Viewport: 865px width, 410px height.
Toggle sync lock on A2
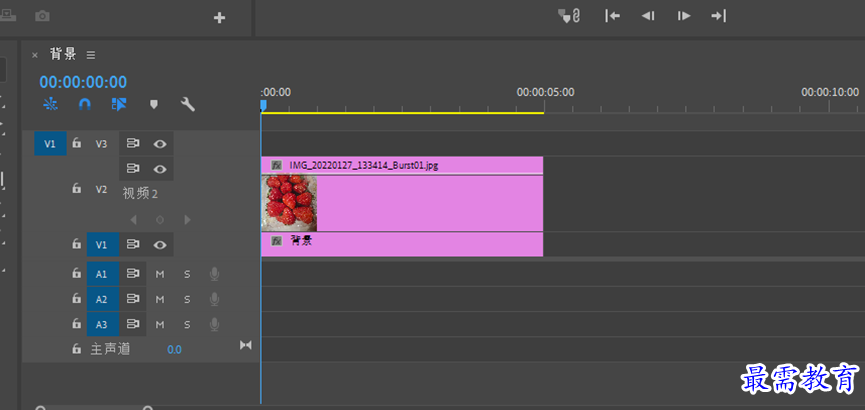[133, 299]
